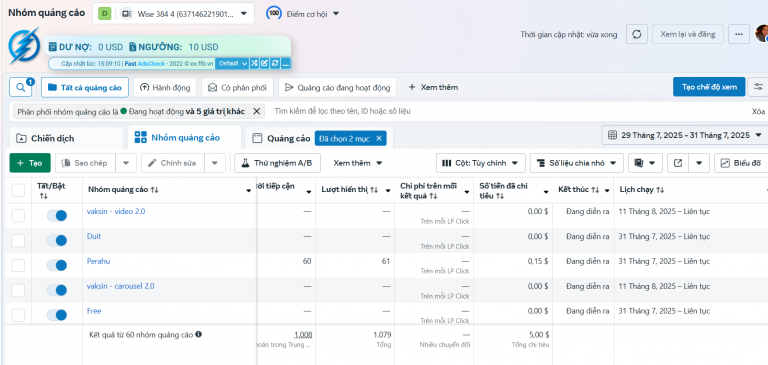Open the view settings sliders icon
The width and height of the screenshot is (768, 365).
758,87
